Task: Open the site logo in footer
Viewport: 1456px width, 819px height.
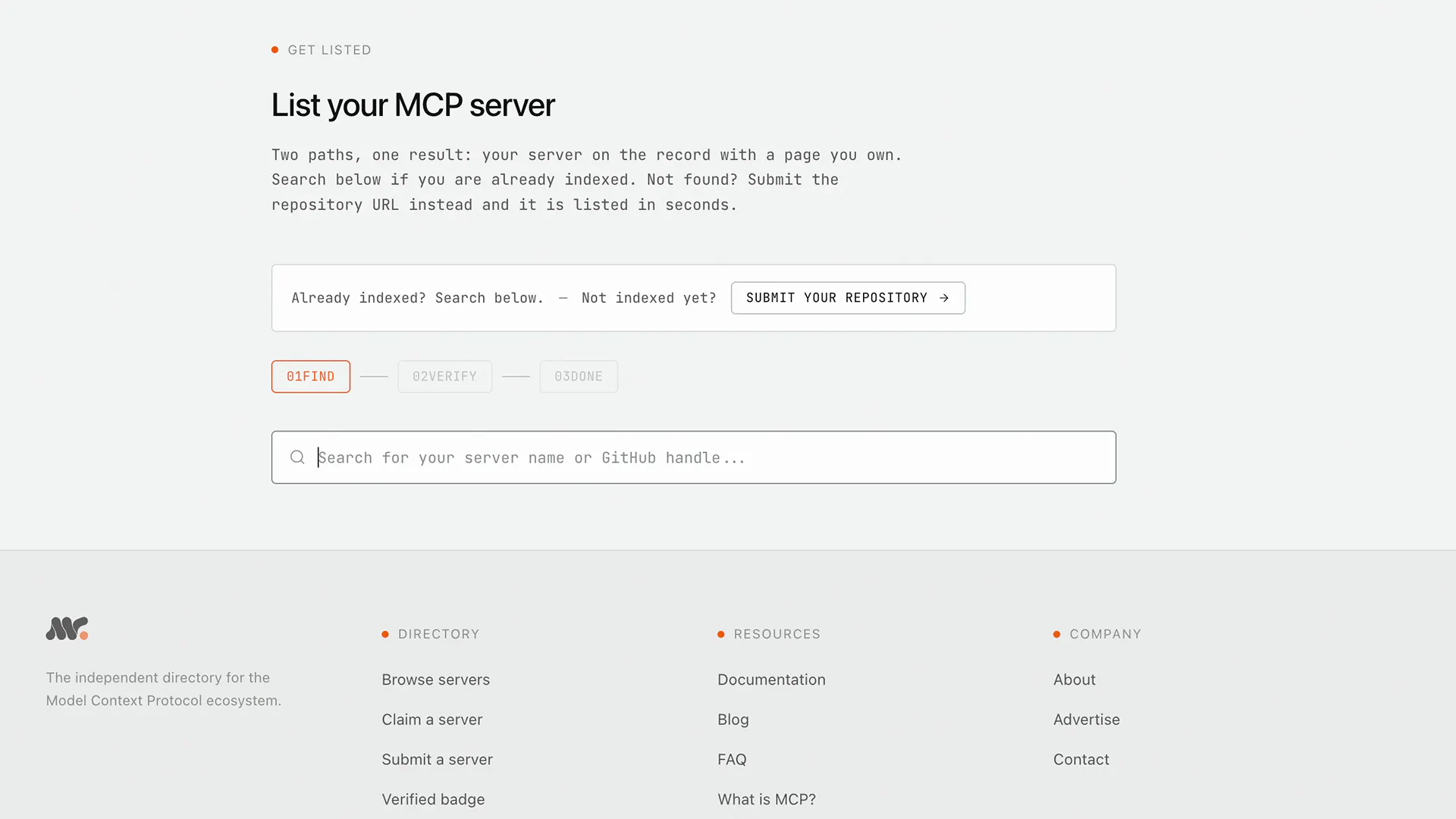Action: (67, 629)
